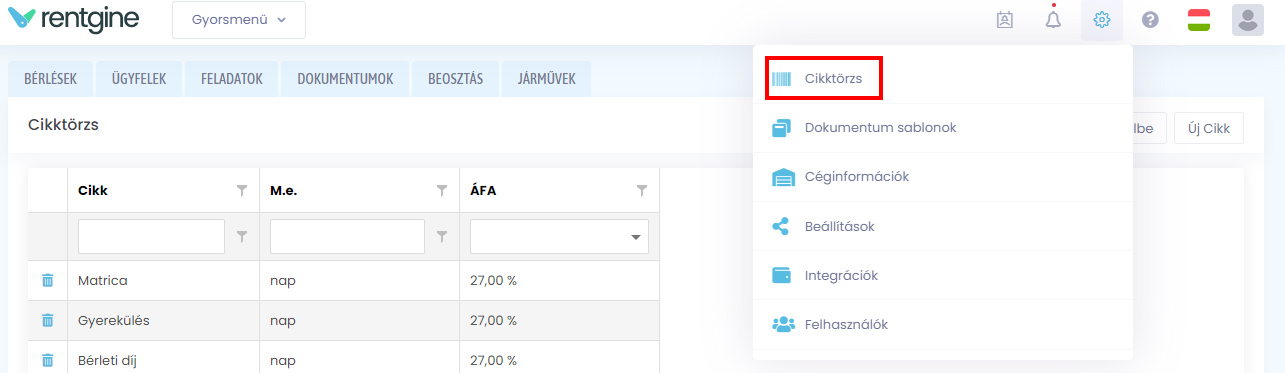The height and width of the screenshot is (373, 1285).
Task: Open the ÁFA filter combo box
Action: [559, 237]
